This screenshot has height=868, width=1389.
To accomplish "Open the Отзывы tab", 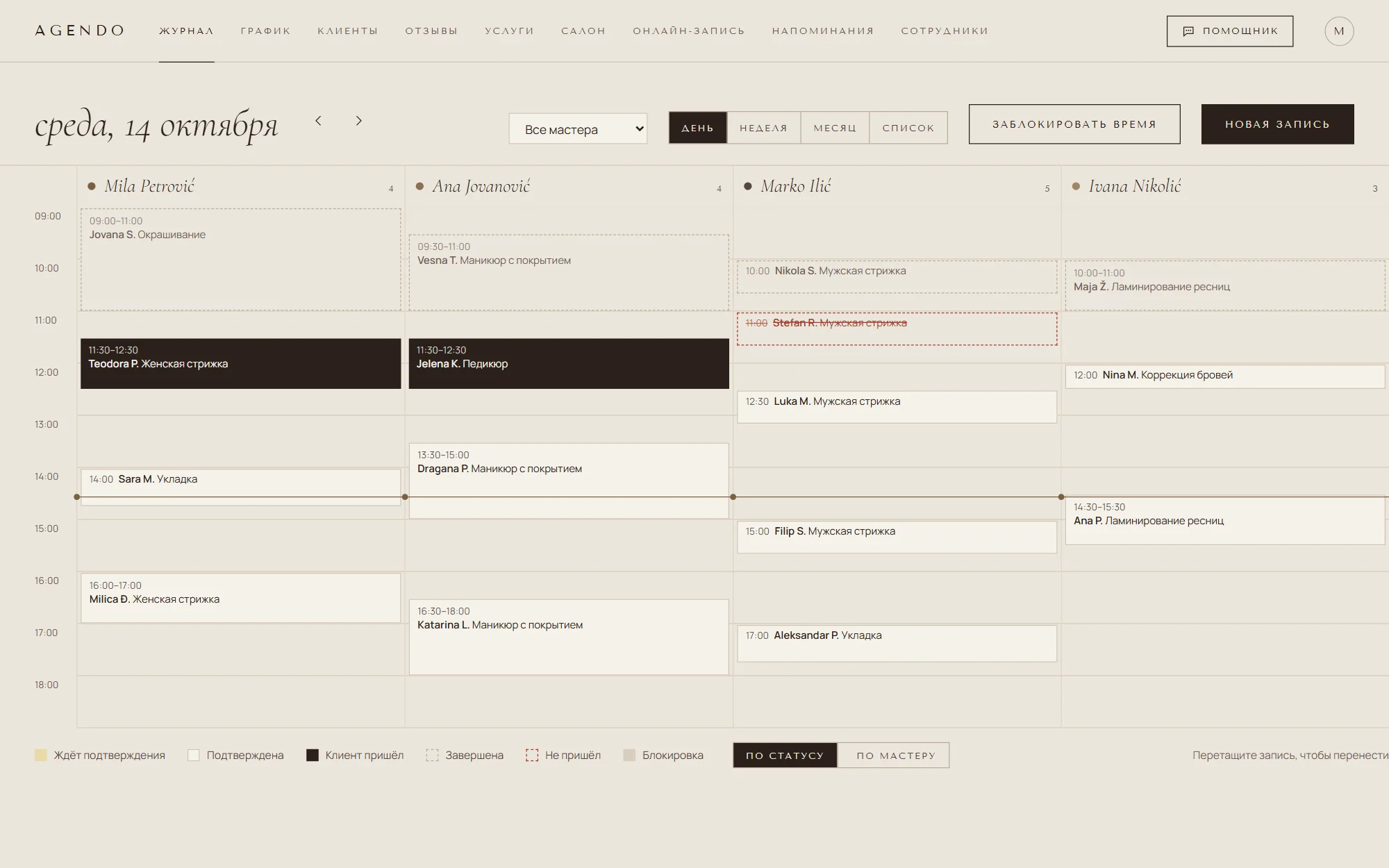I will (x=431, y=31).
